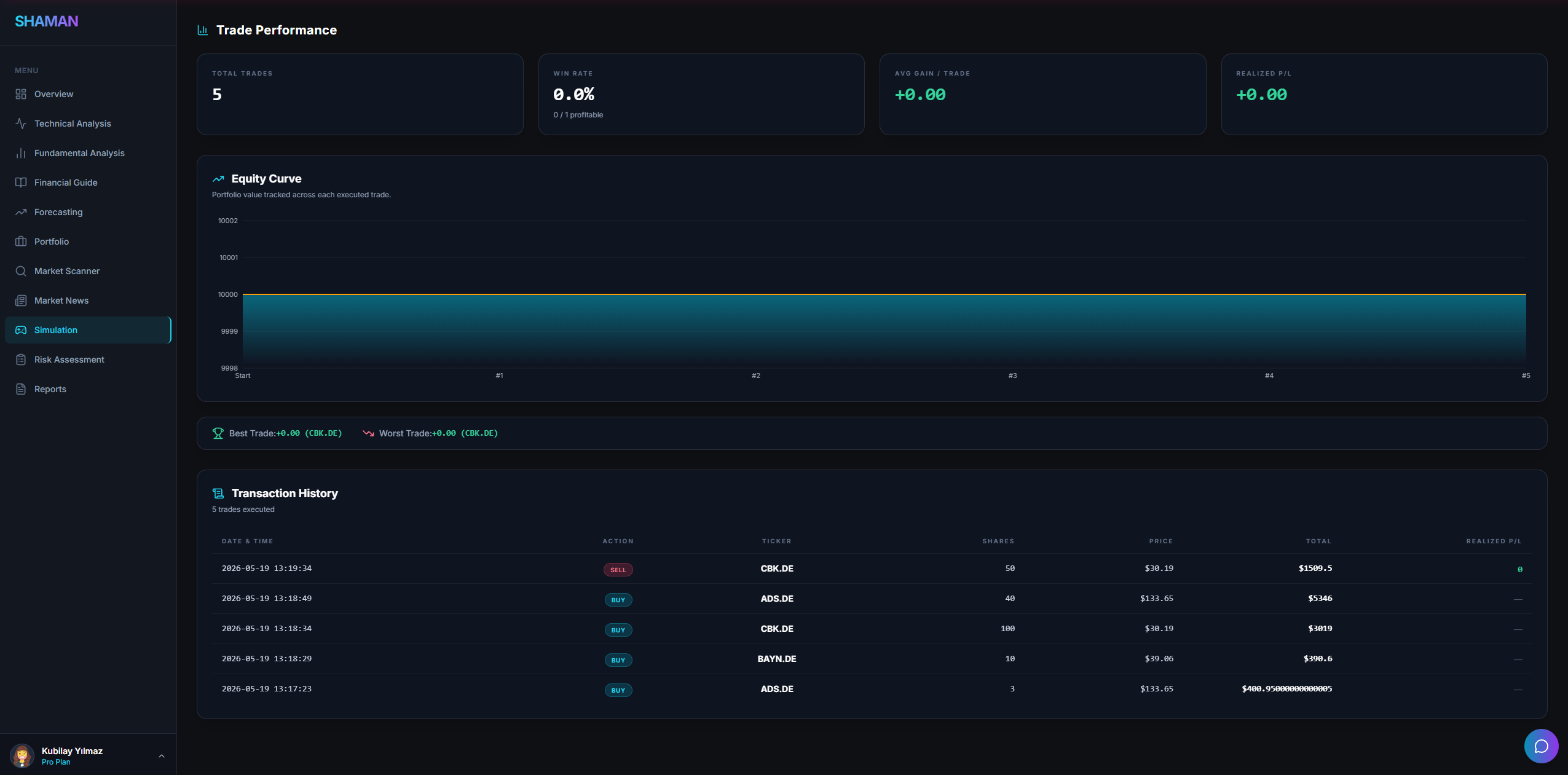The width and height of the screenshot is (1568, 775).
Task: Click the Market News newspaper icon
Action: (x=21, y=301)
